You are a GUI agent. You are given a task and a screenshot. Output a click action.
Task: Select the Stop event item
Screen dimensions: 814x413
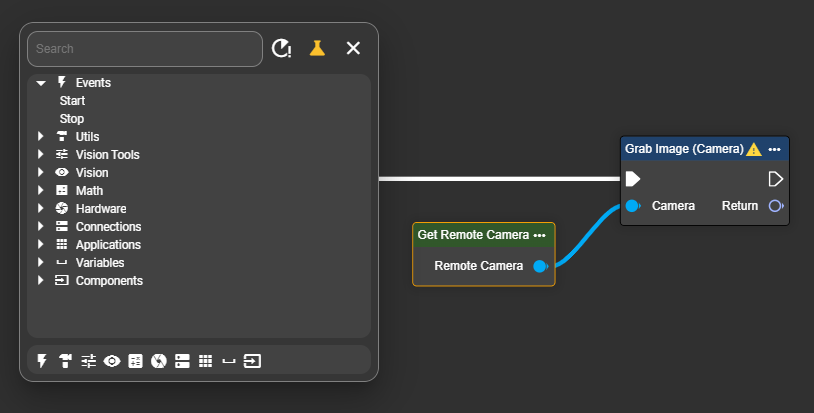[72, 119]
